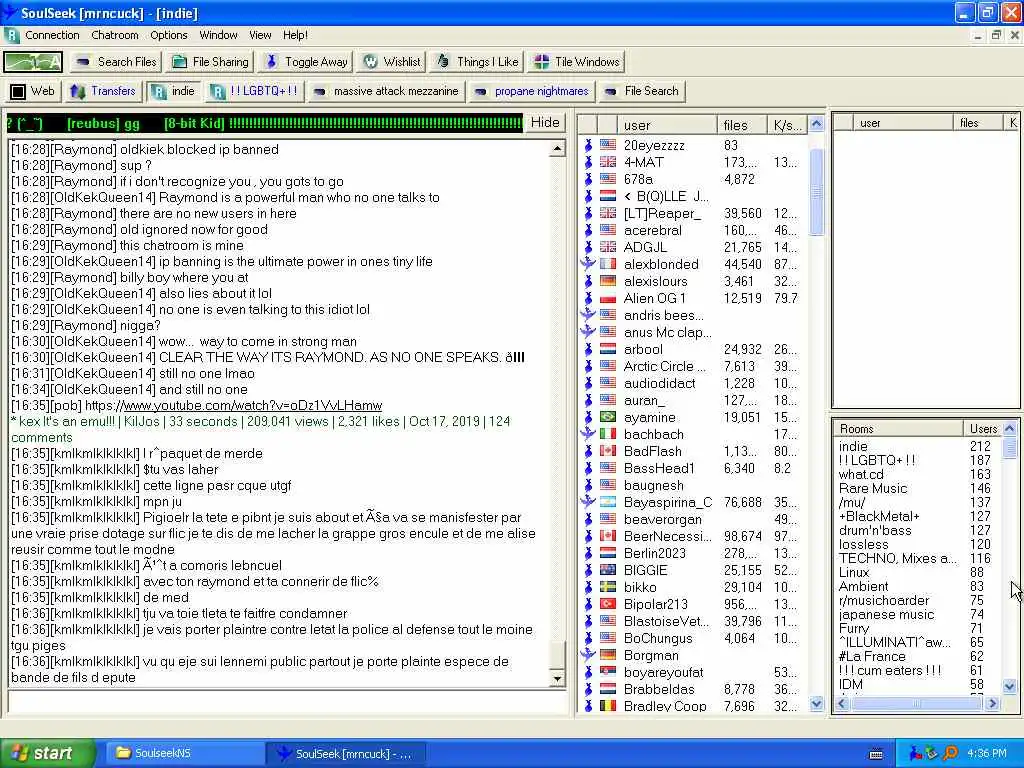Click the green bandwidth graph icon
The height and width of the screenshot is (768, 1024).
[33, 62]
